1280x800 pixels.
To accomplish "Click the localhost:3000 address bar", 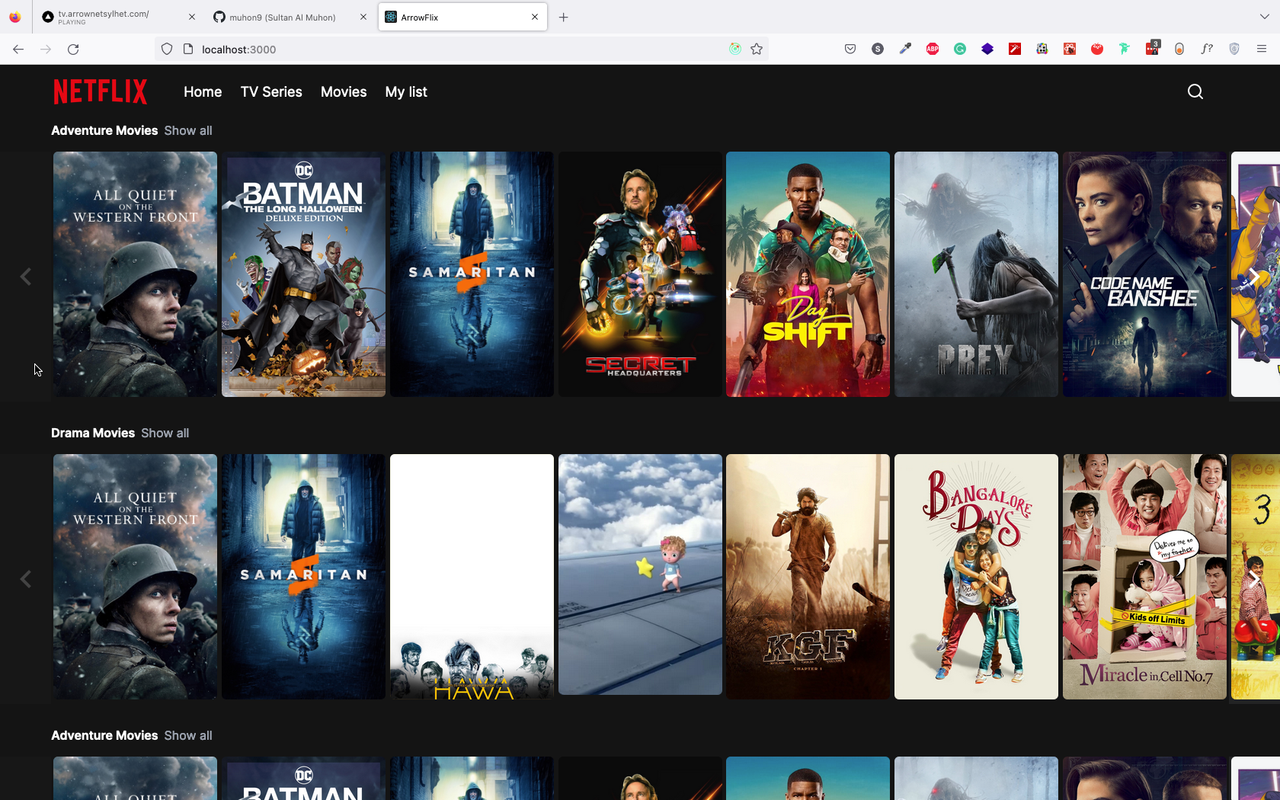I will pyautogui.click(x=460, y=49).
